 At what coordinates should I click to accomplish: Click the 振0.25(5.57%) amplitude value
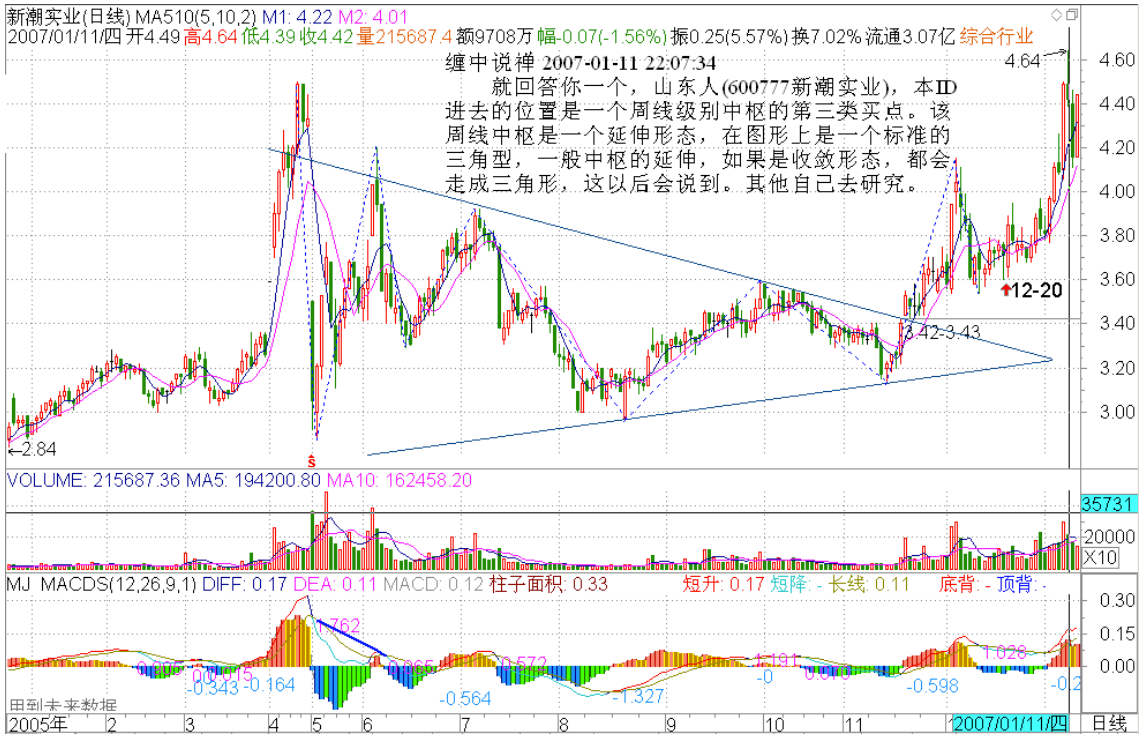[x=730, y=36]
